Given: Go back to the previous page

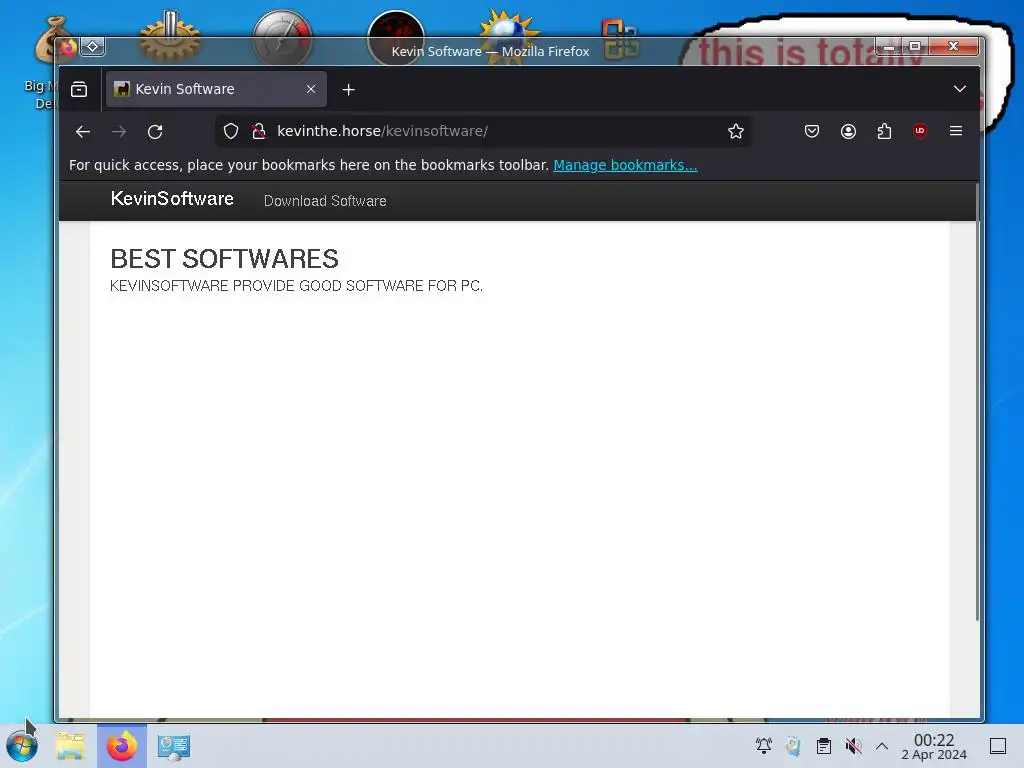Looking at the screenshot, I should 83,132.
